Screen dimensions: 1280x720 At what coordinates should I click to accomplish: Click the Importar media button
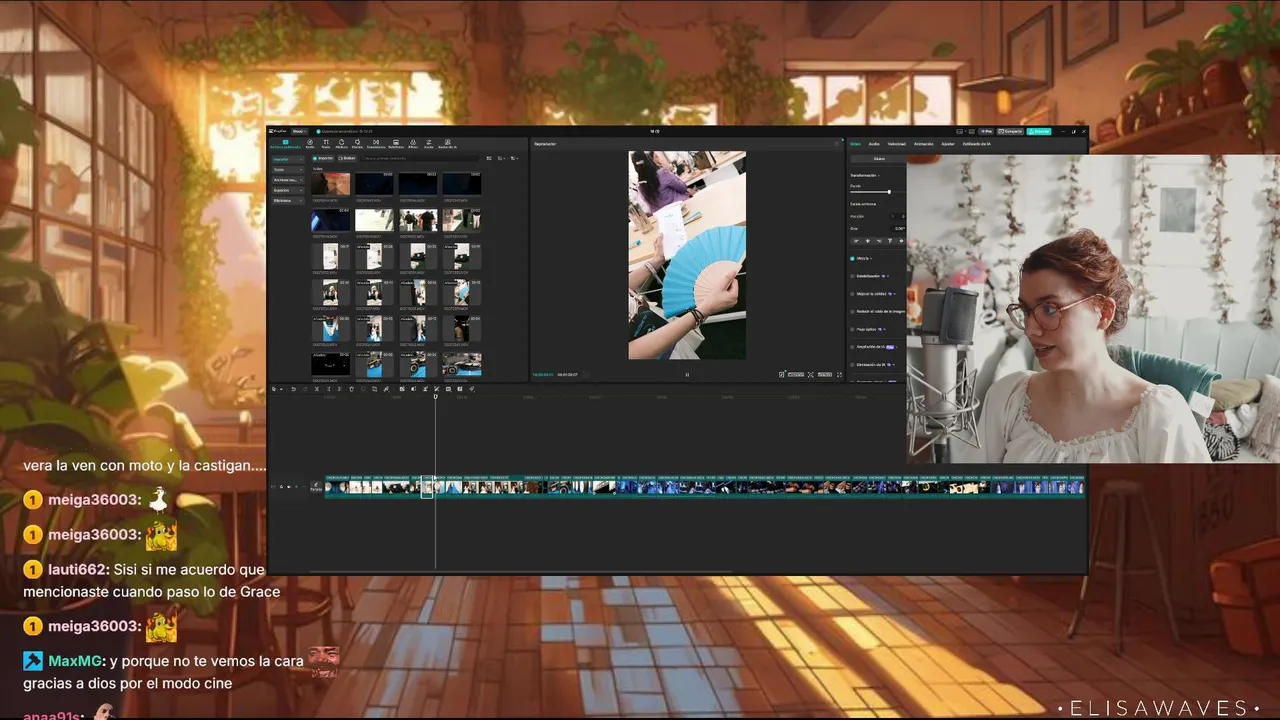pyautogui.click(x=323, y=158)
